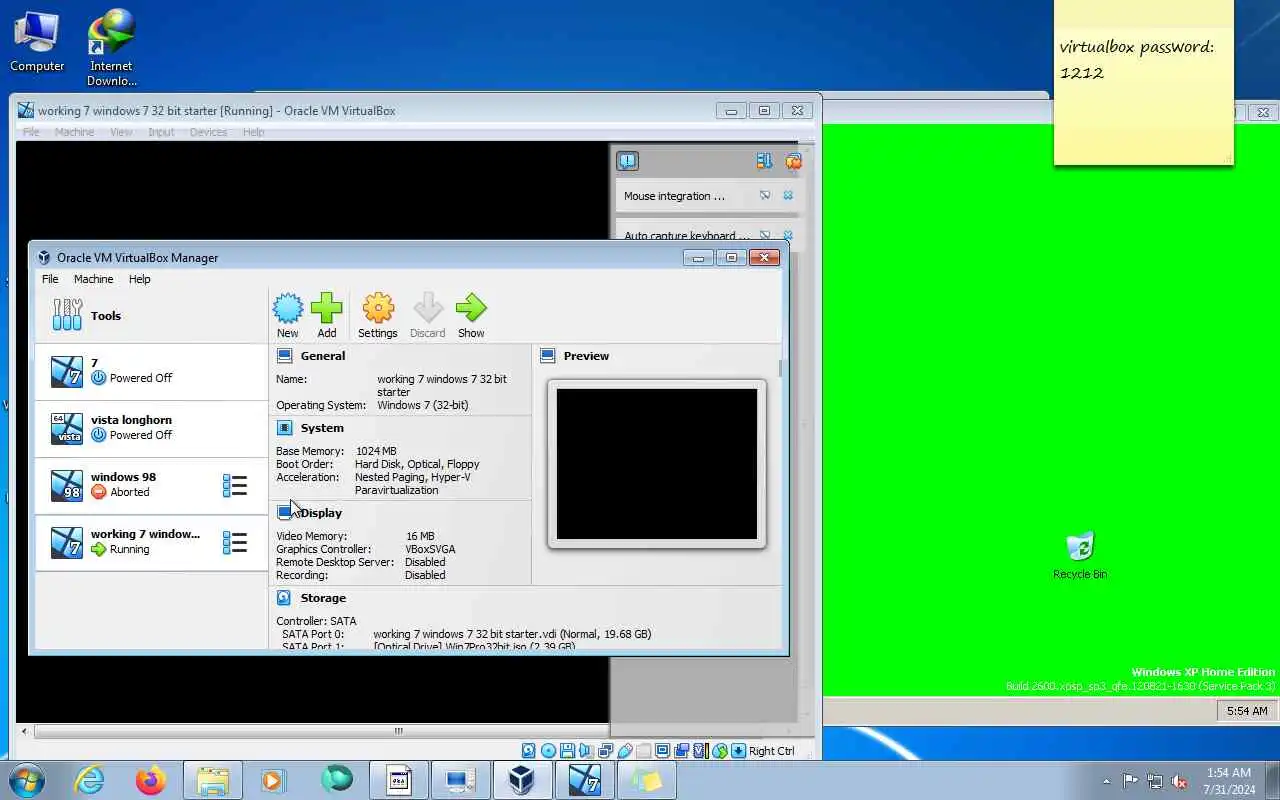Click the audio status icon in VM status bar
The image size is (1280, 800).
click(x=587, y=751)
